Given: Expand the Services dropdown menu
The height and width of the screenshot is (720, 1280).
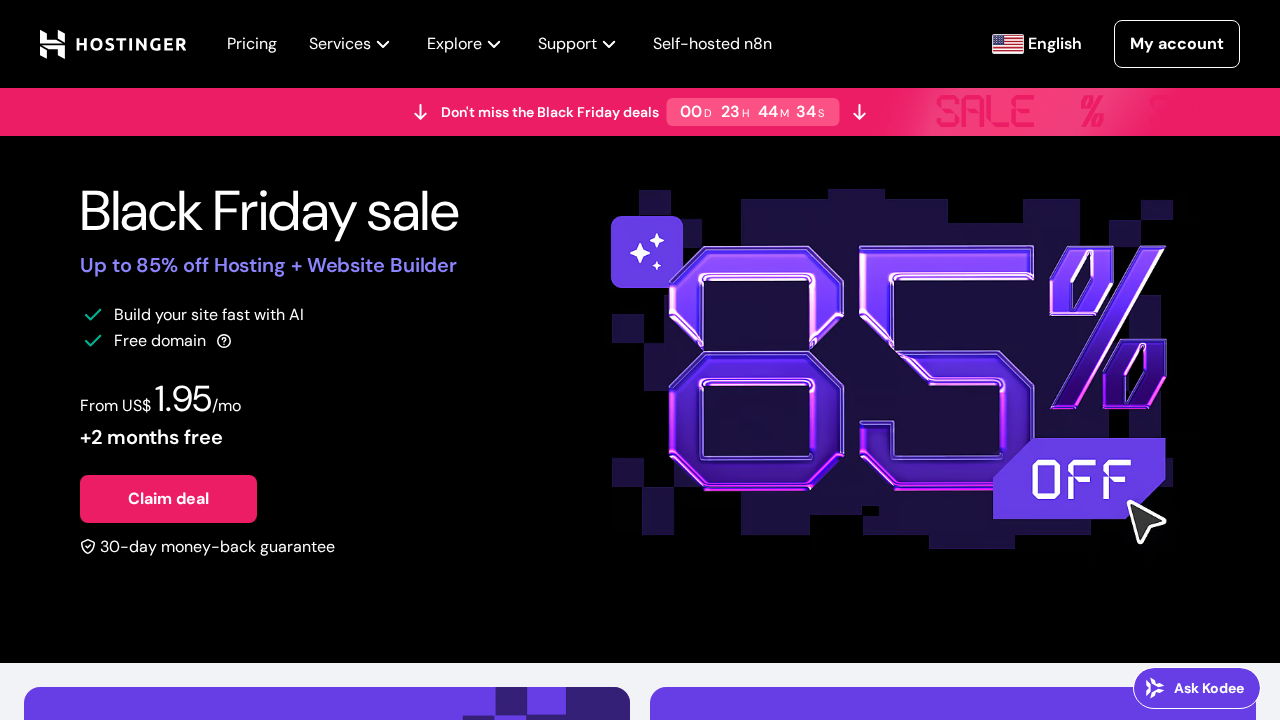Looking at the screenshot, I should pos(349,44).
